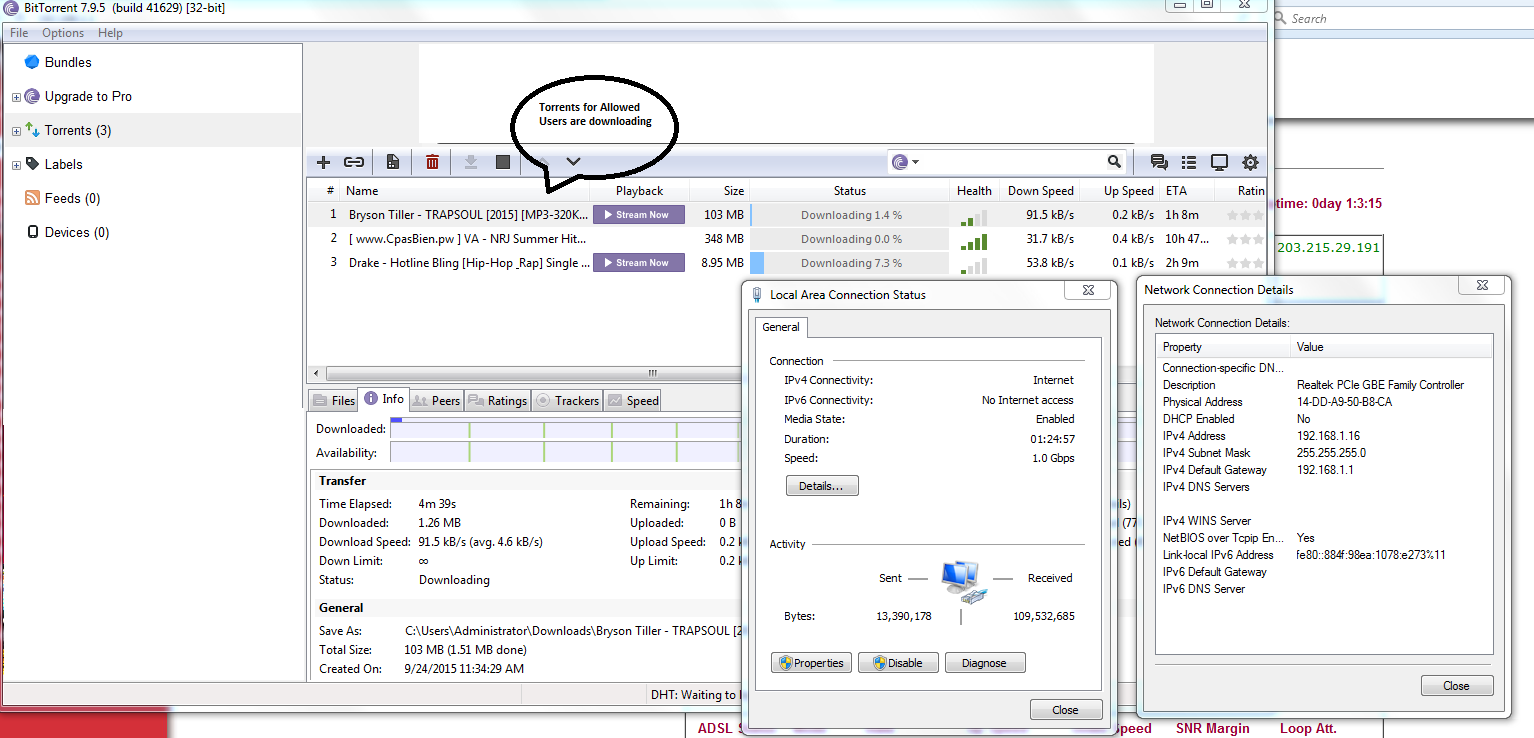The image size is (1534, 738).
Task: Click the Upgrade to Pro sidebar icon
Action: (x=32, y=96)
